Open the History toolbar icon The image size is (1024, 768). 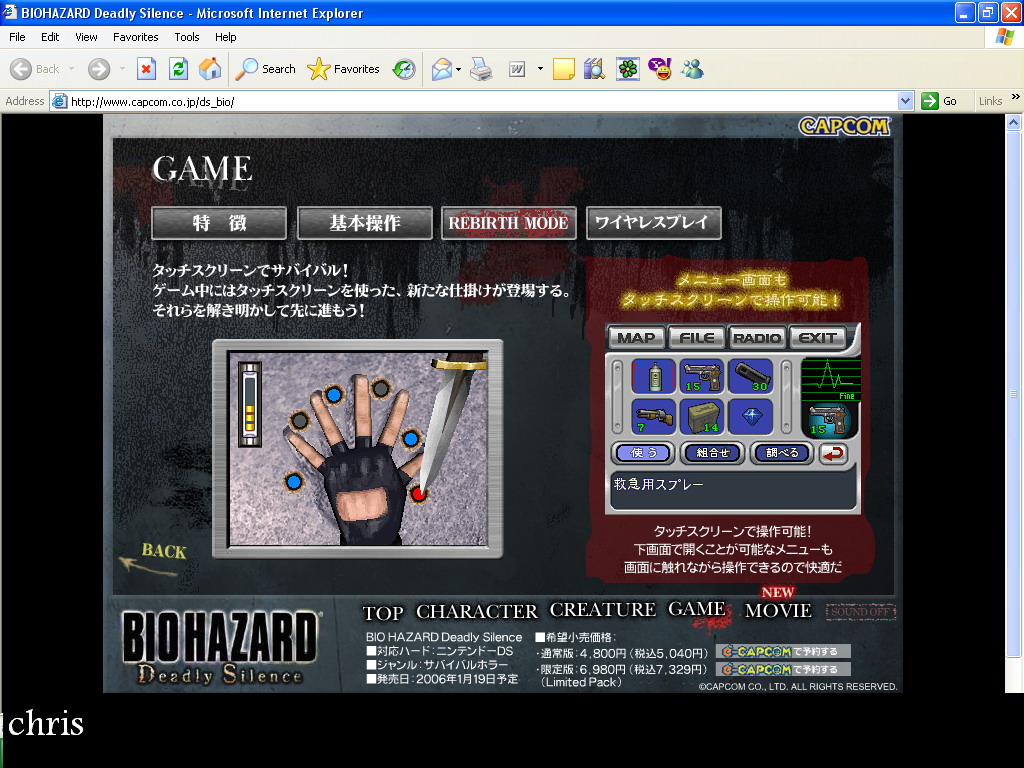point(404,69)
